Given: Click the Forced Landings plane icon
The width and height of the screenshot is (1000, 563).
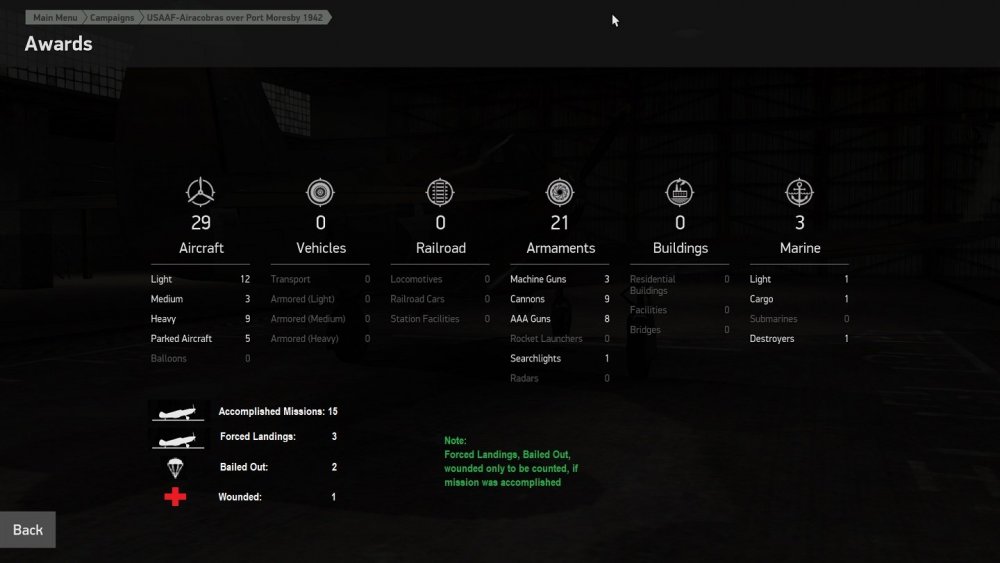Looking at the screenshot, I should [x=178, y=439].
